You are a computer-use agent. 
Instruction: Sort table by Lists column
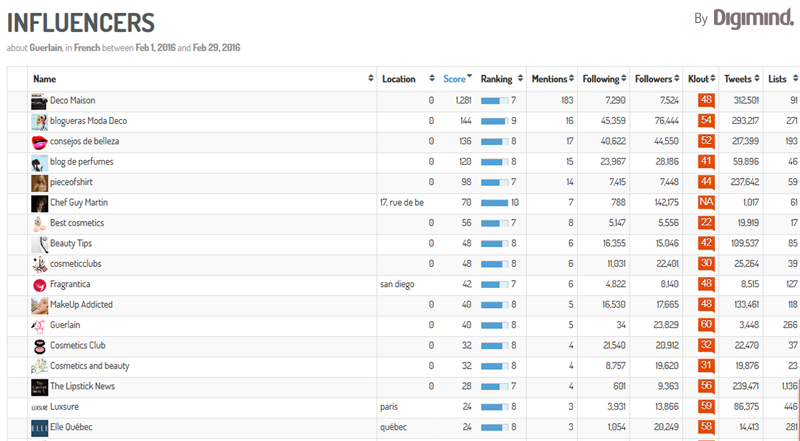[782, 79]
